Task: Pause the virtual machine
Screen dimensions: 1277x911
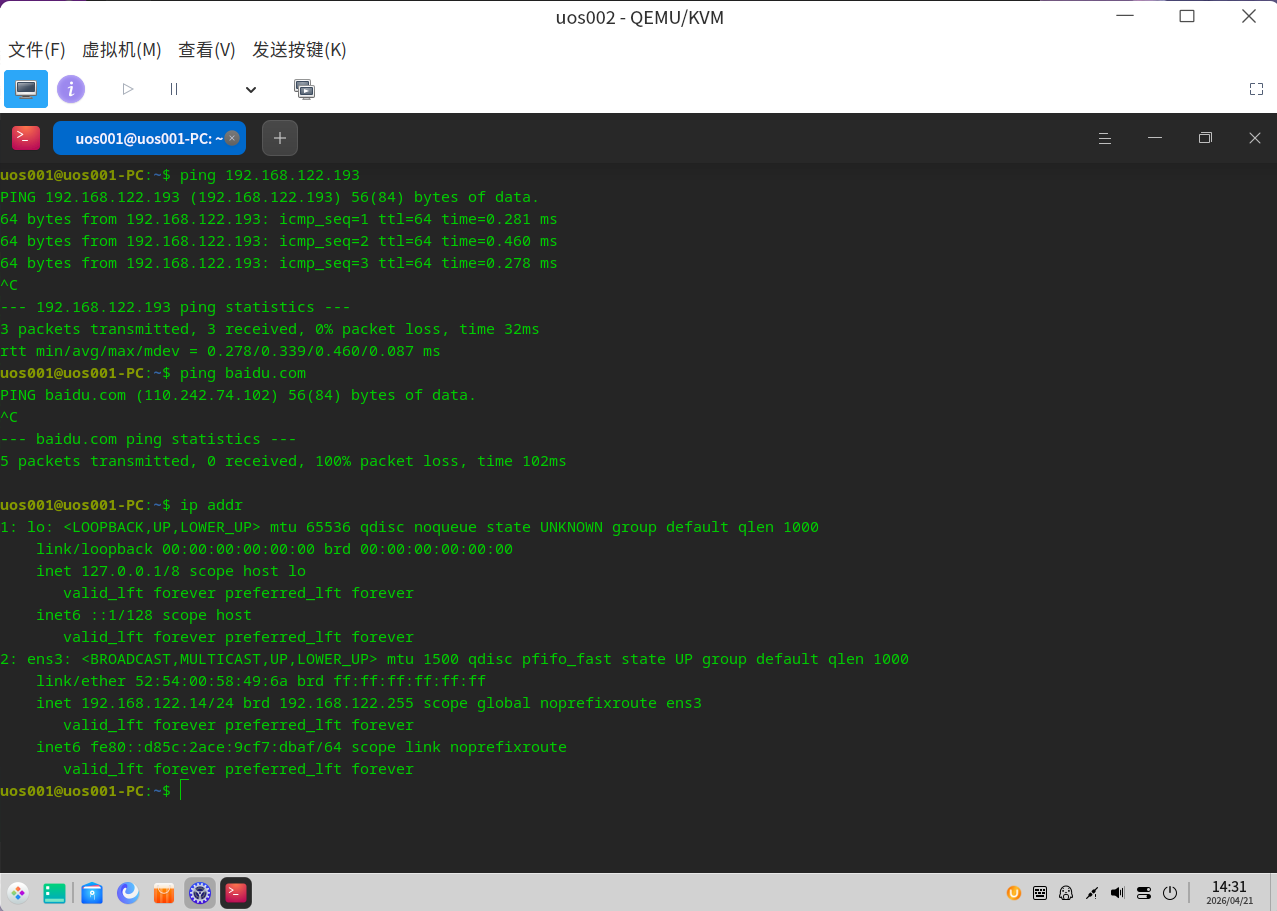Action: click(x=174, y=89)
